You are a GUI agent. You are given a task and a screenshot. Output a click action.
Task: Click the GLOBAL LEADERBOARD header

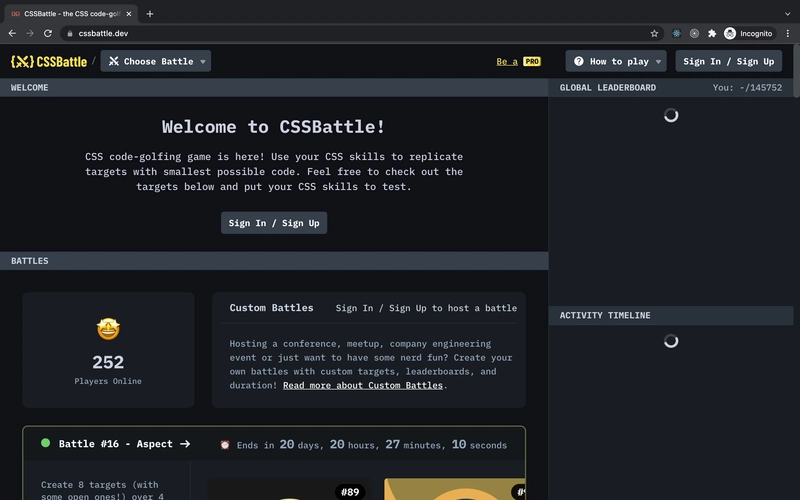[x=608, y=88]
